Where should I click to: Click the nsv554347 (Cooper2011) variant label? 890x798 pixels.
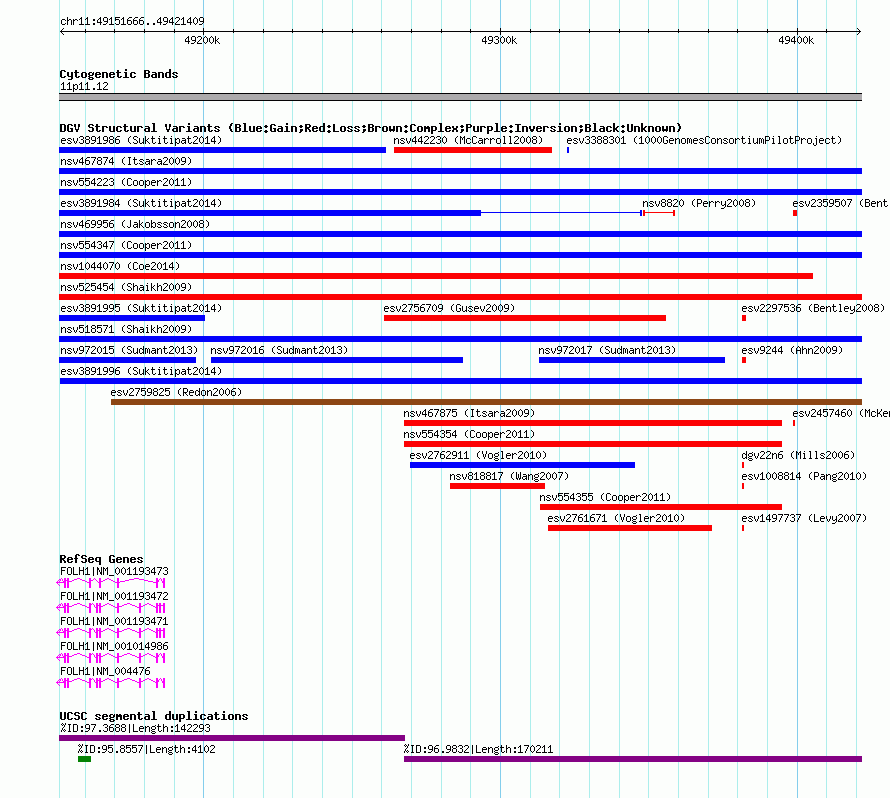[x=126, y=245]
